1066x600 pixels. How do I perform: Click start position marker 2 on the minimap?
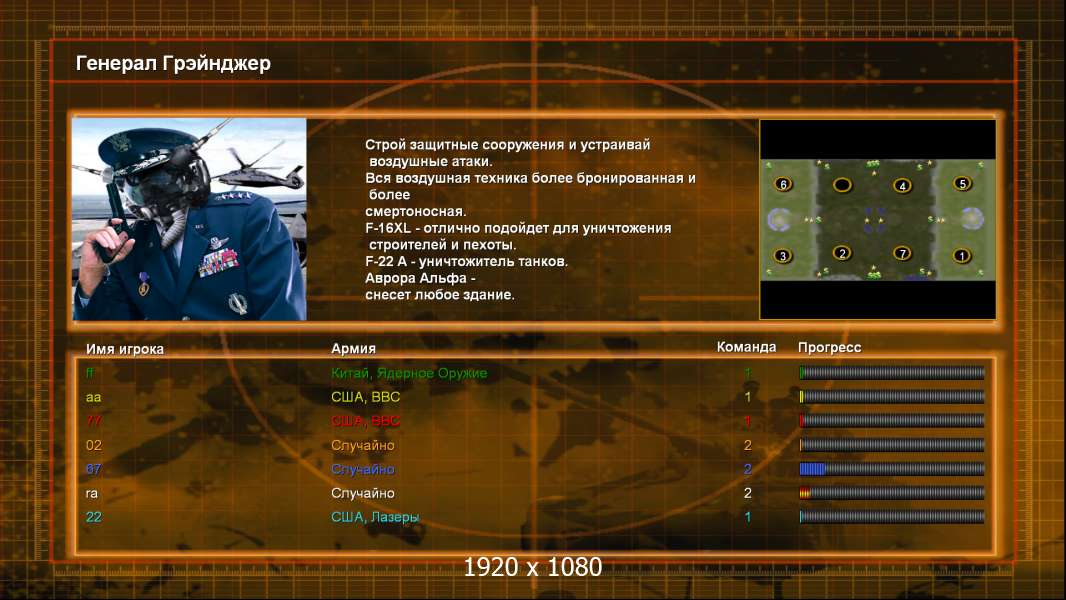(x=842, y=253)
